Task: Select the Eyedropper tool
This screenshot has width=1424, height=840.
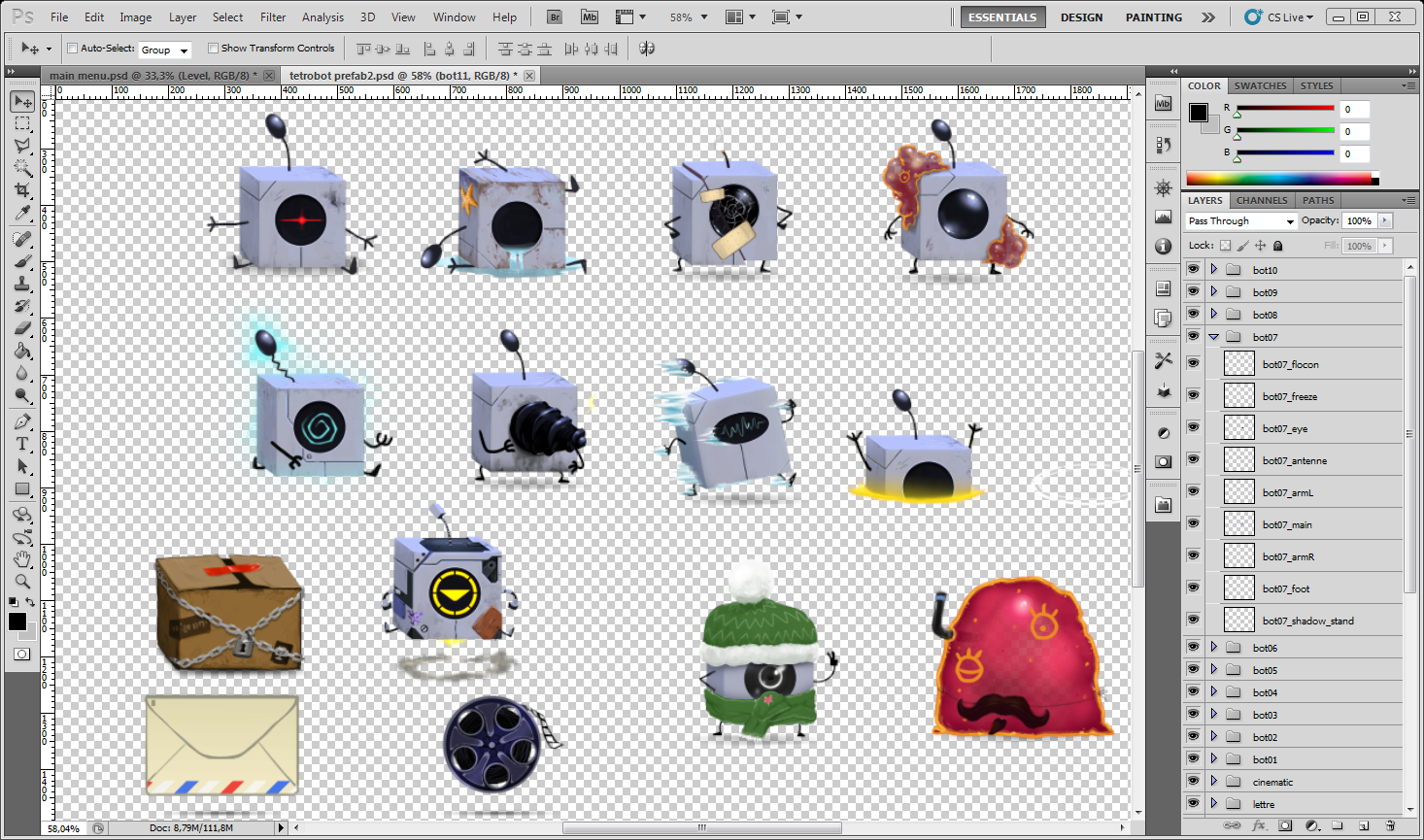Action: [x=22, y=213]
